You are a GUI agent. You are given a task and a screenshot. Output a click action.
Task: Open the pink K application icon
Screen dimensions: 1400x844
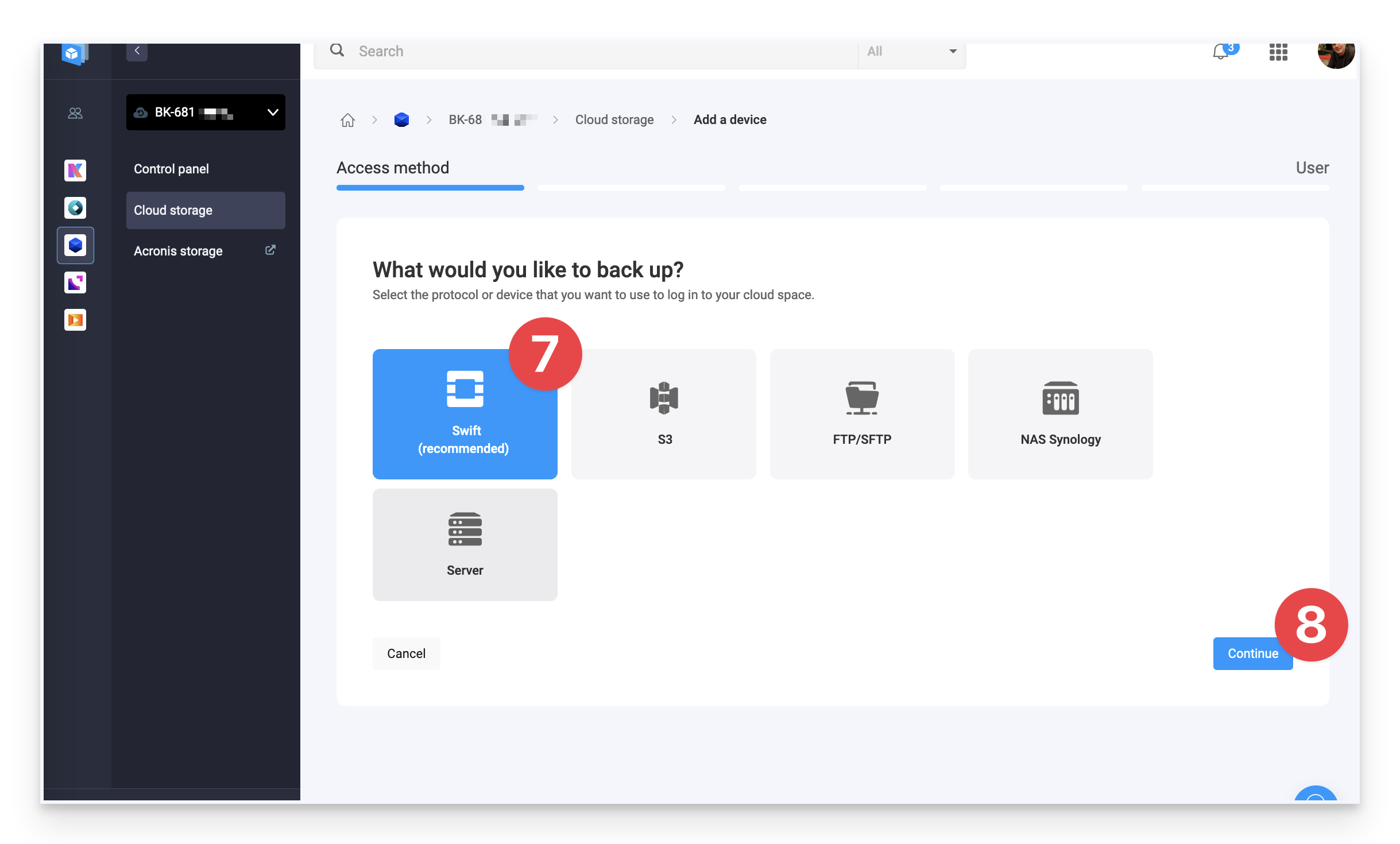(75, 171)
